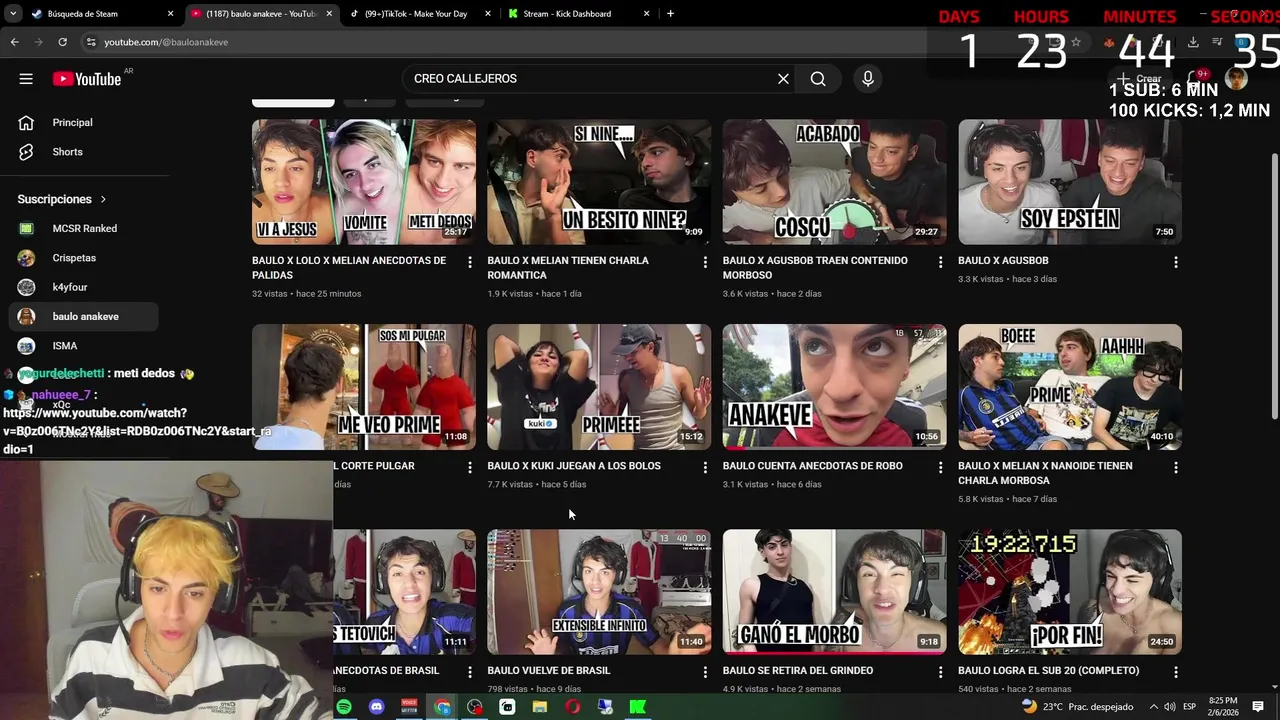Open options for Logra el Sub 20 video

click(x=1175, y=672)
